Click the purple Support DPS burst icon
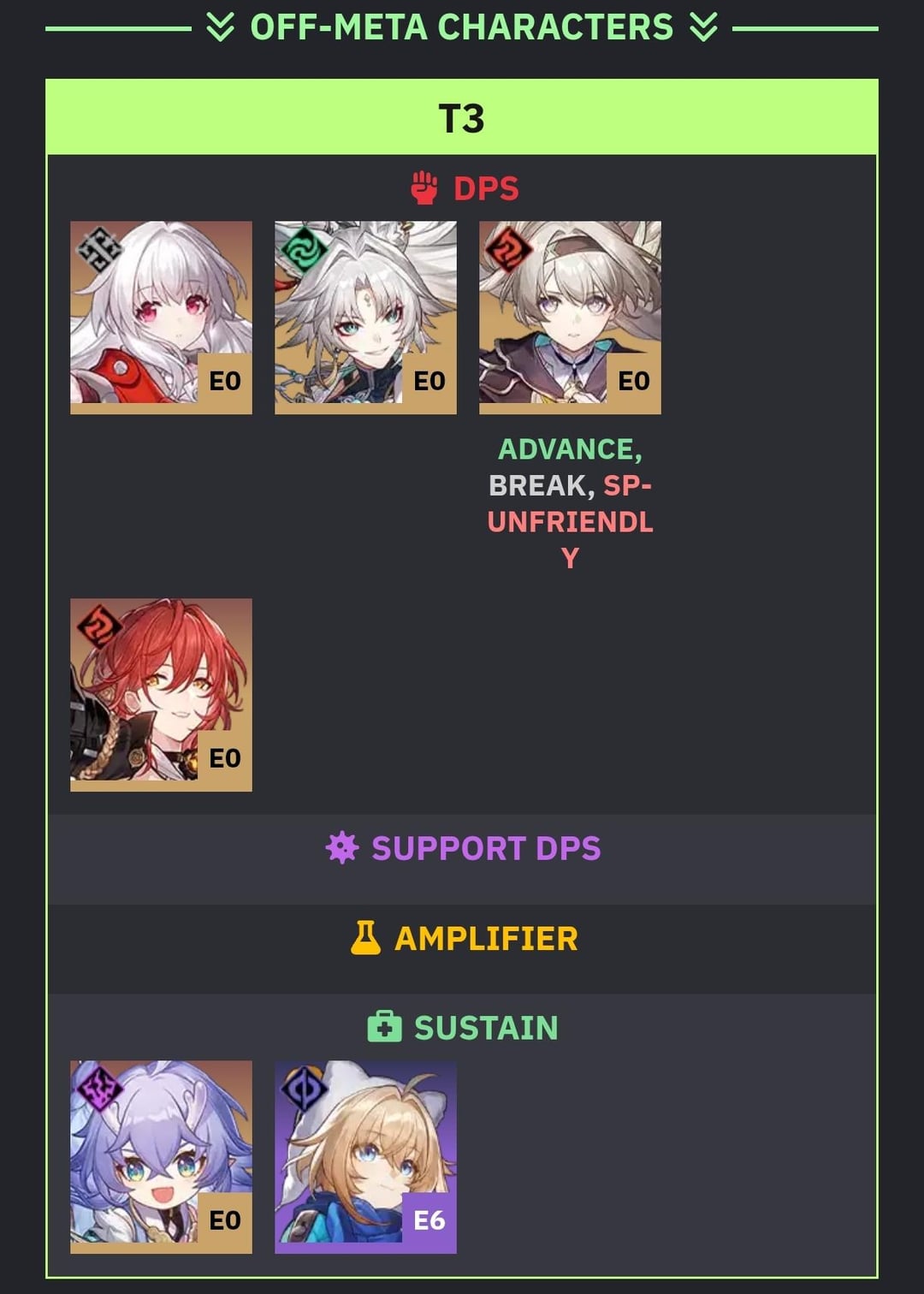Viewport: 924px width, 1294px height. pos(341,847)
